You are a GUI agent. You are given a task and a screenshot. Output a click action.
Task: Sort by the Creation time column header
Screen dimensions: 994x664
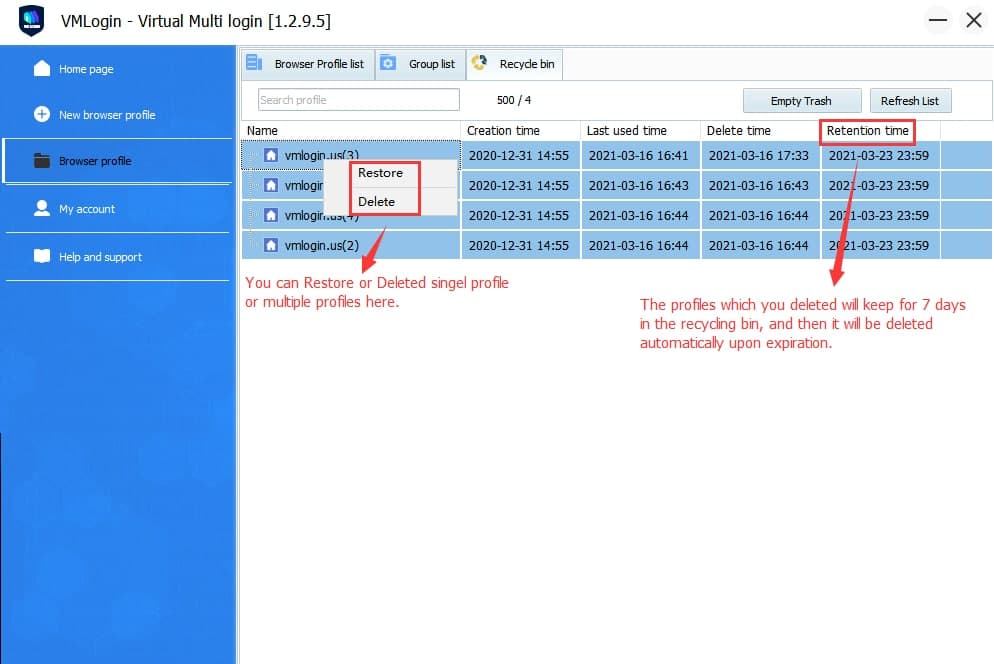pyautogui.click(x=503, y=131)
